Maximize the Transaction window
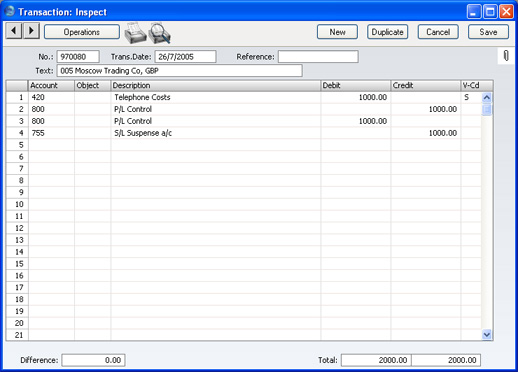 click(x=490, y=12)
